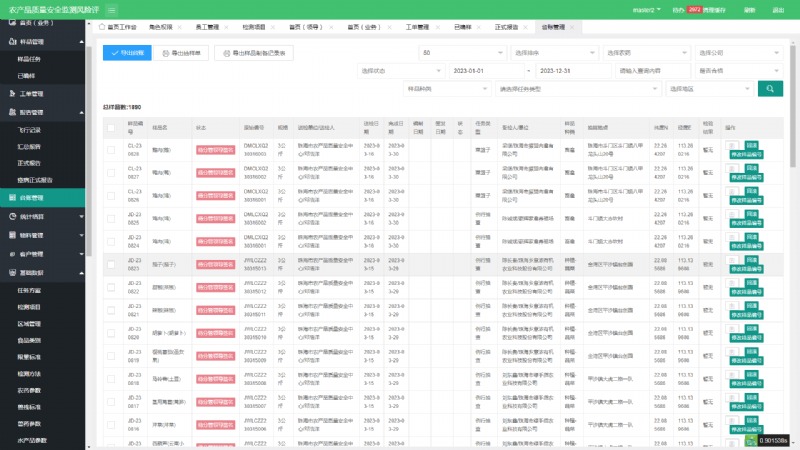
Task: Click the 待办 2972 notification badge
Action: 694,9
